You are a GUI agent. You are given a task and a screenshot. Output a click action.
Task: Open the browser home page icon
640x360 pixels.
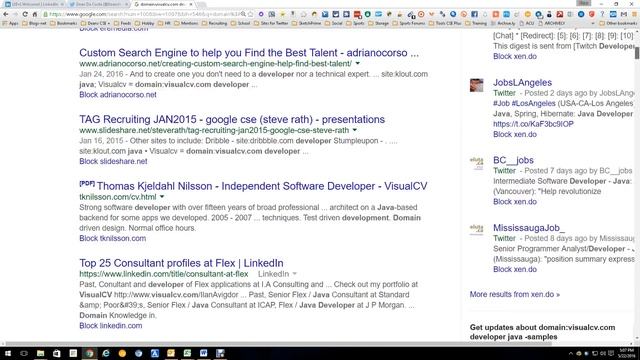coord(35,14)
